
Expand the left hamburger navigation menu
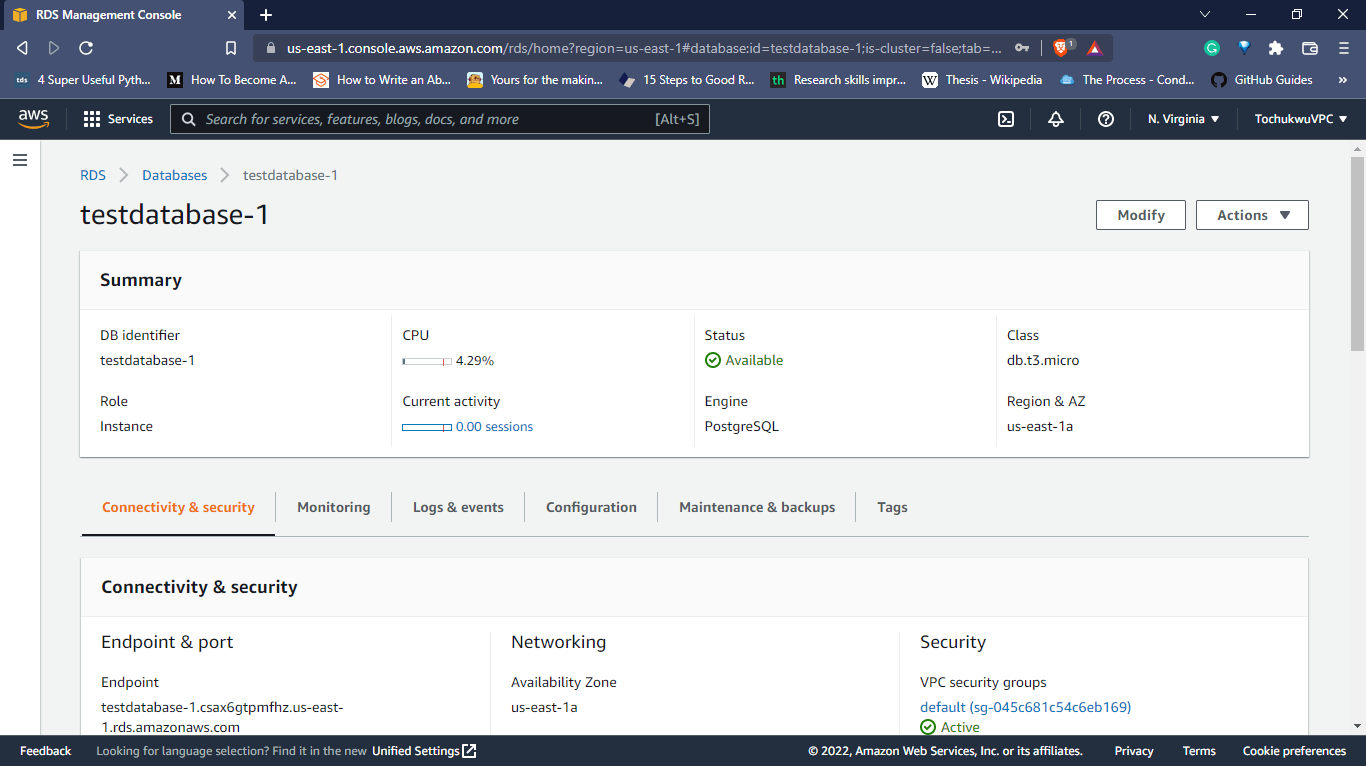(x=20, y=160)
